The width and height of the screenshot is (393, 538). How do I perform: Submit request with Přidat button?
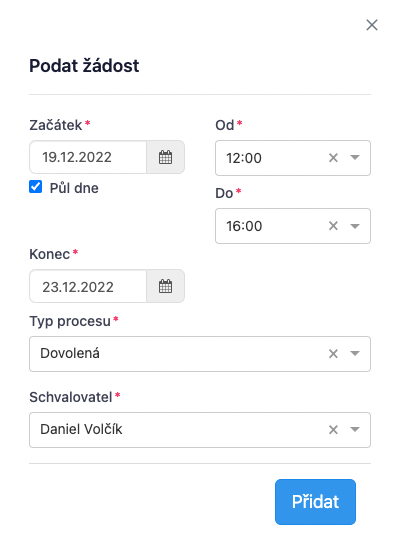[315, 502]
